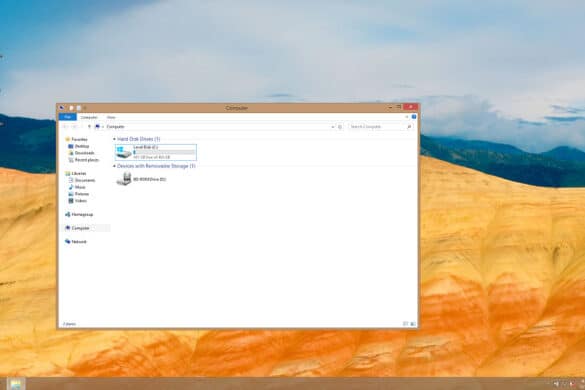This screenshot has height=390, width=585.
Task: Open the Pictures library
Action: pos(79,194)
